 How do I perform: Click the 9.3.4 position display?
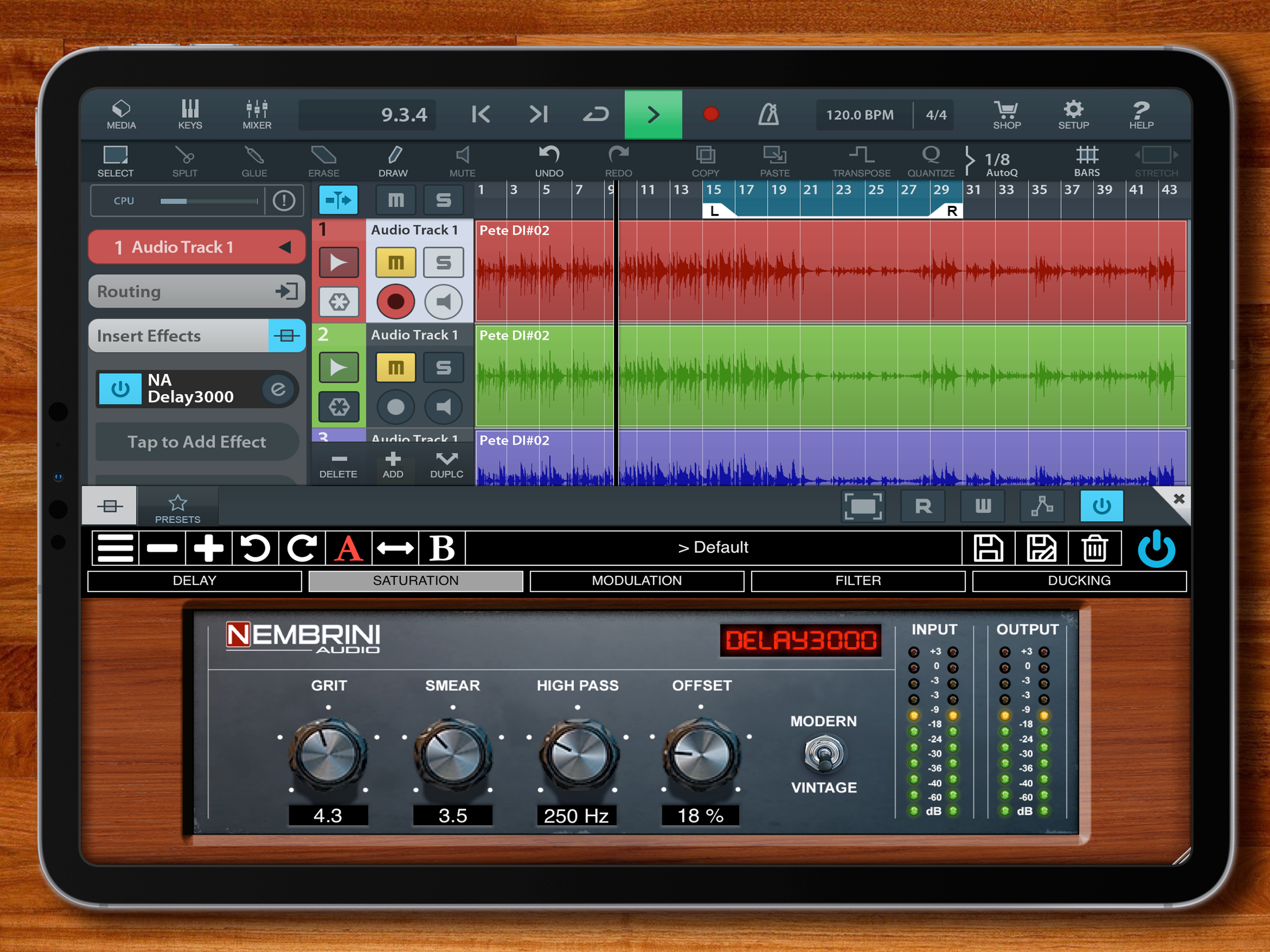pyautogui.click(x=367, y=115)
